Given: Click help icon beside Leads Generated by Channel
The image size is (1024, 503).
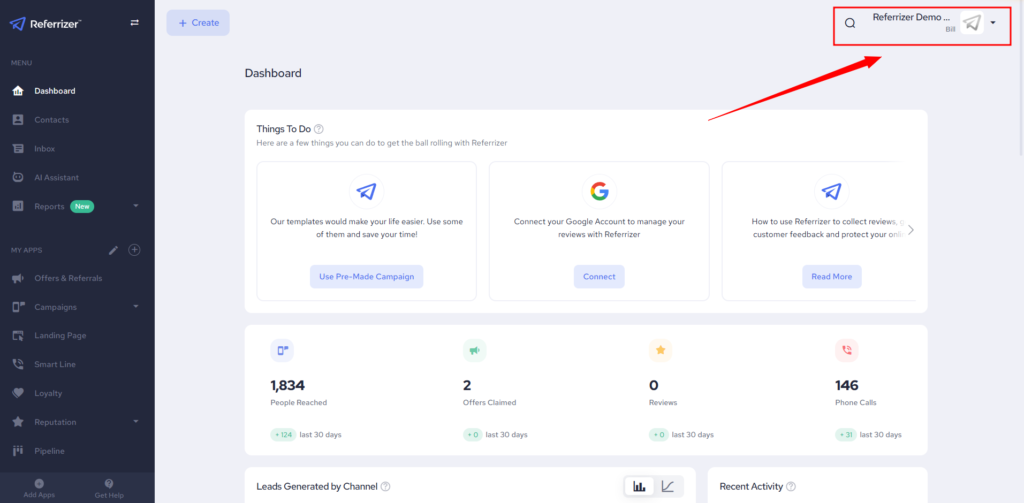Looking at the screenshot, I should pos(385,487).
